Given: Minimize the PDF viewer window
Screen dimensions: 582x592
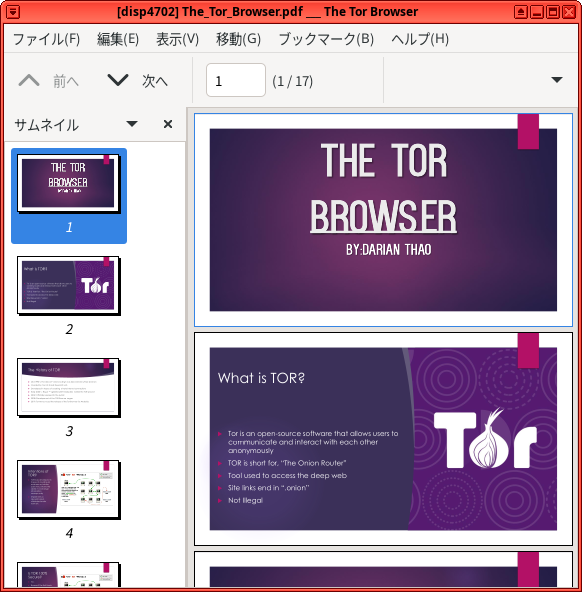Looking at the screenshot, I should [537, 12].
